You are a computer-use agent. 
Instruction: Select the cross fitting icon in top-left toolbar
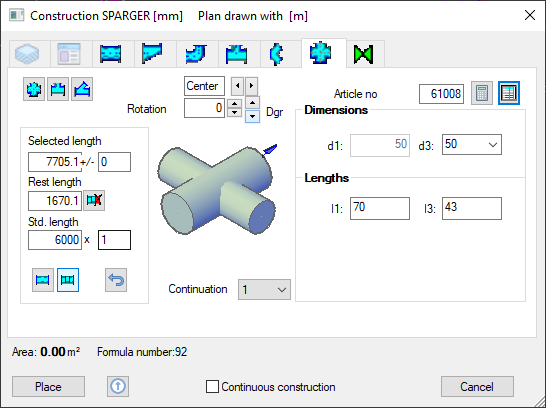[34, 89]
